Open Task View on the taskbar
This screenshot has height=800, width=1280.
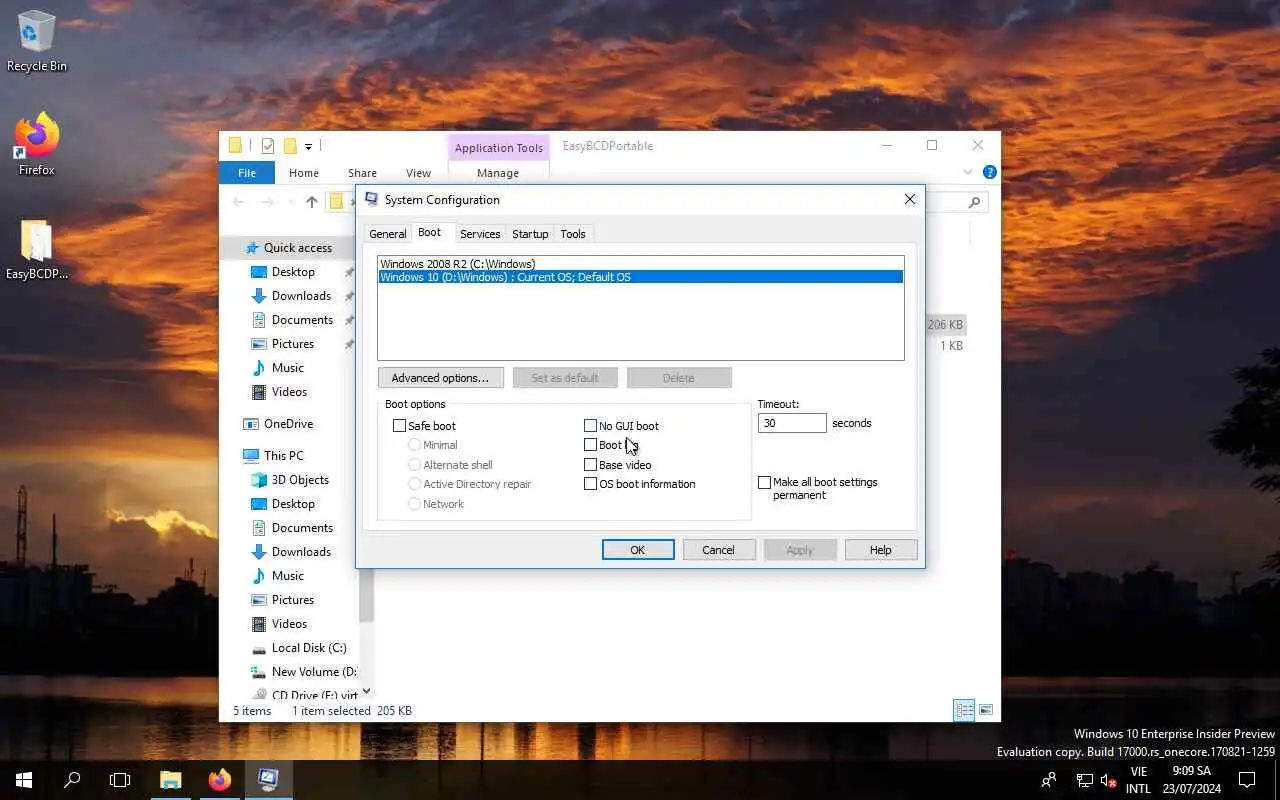click(120, 780)
